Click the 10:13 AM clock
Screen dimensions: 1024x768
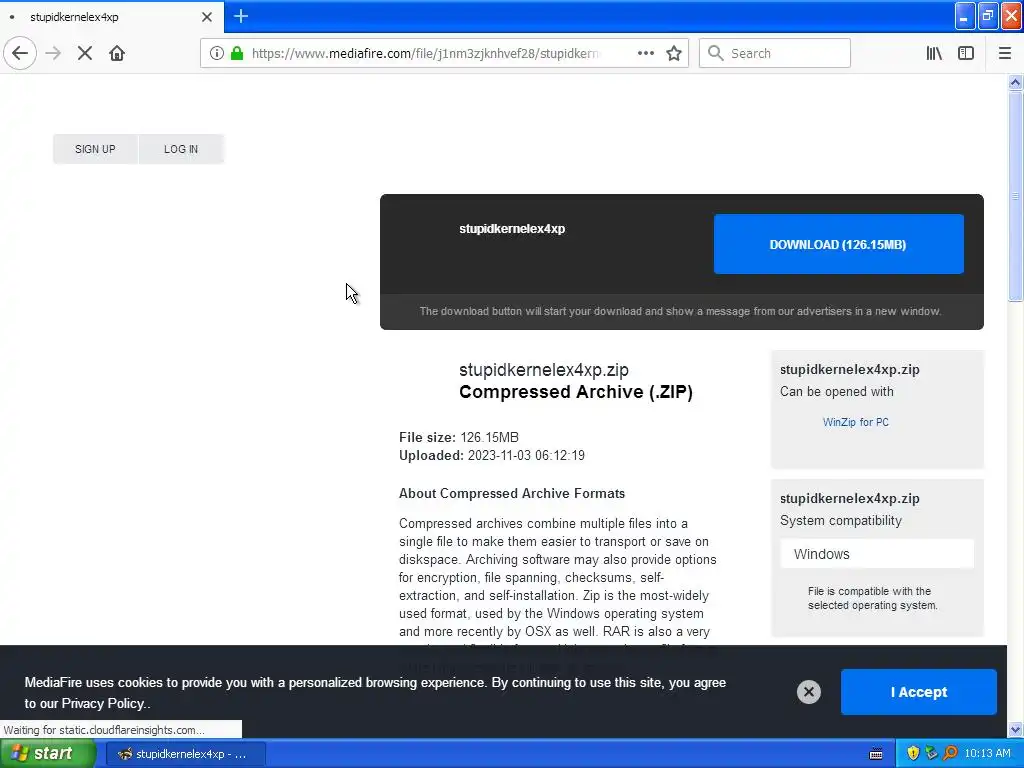tap(987, 753)
